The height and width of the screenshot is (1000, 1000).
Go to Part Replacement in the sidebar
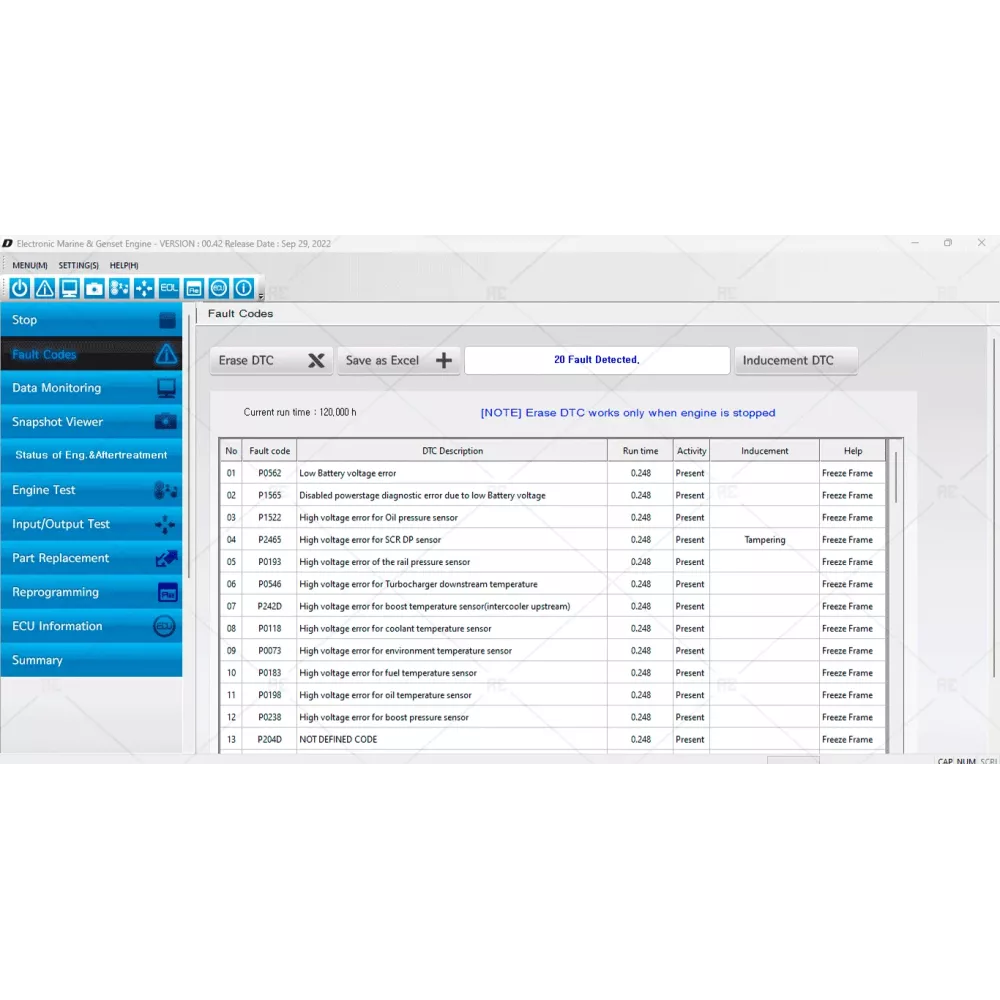click(x=91, y=558)
